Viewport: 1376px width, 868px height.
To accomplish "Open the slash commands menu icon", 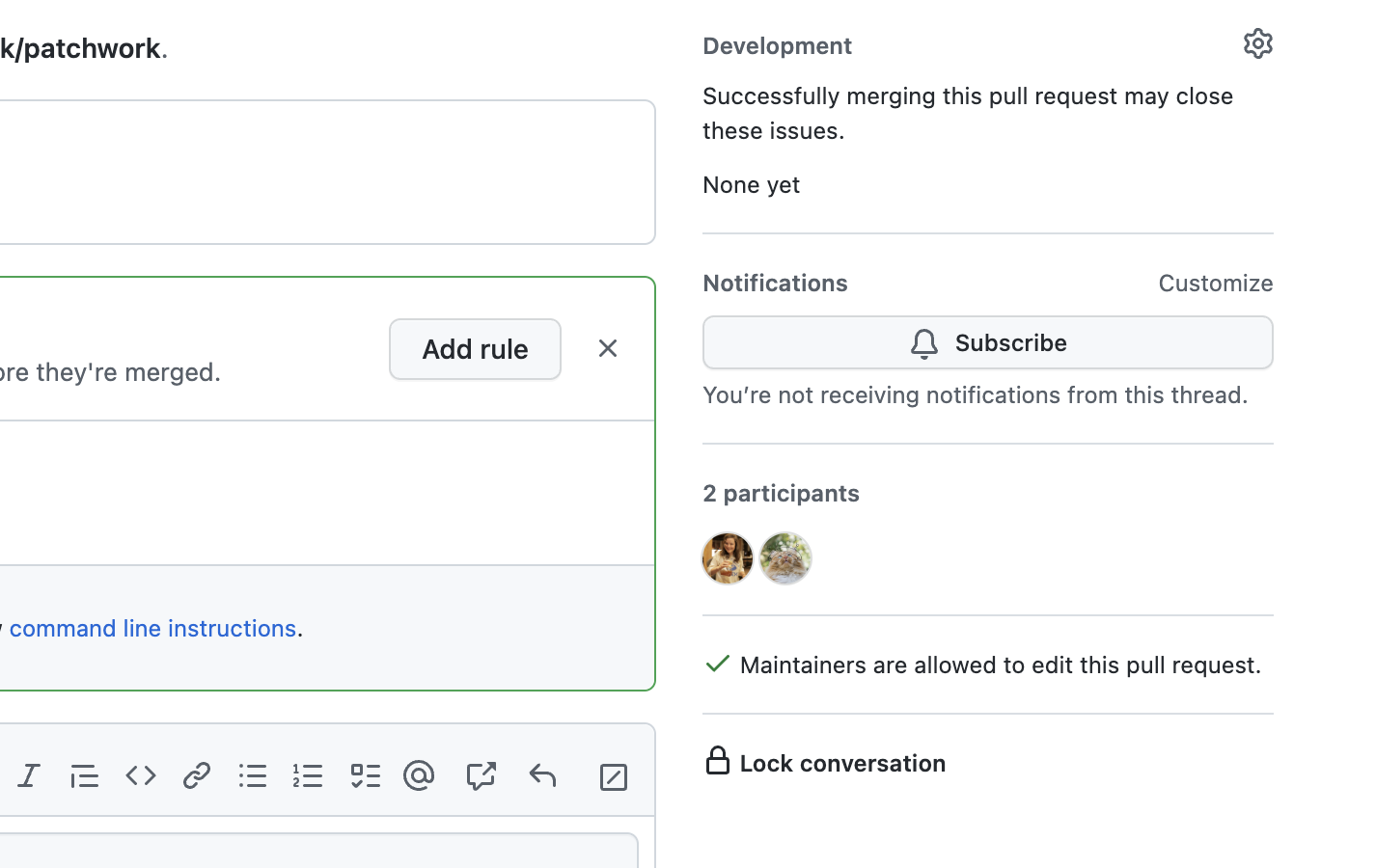I will tap(614, 776).
